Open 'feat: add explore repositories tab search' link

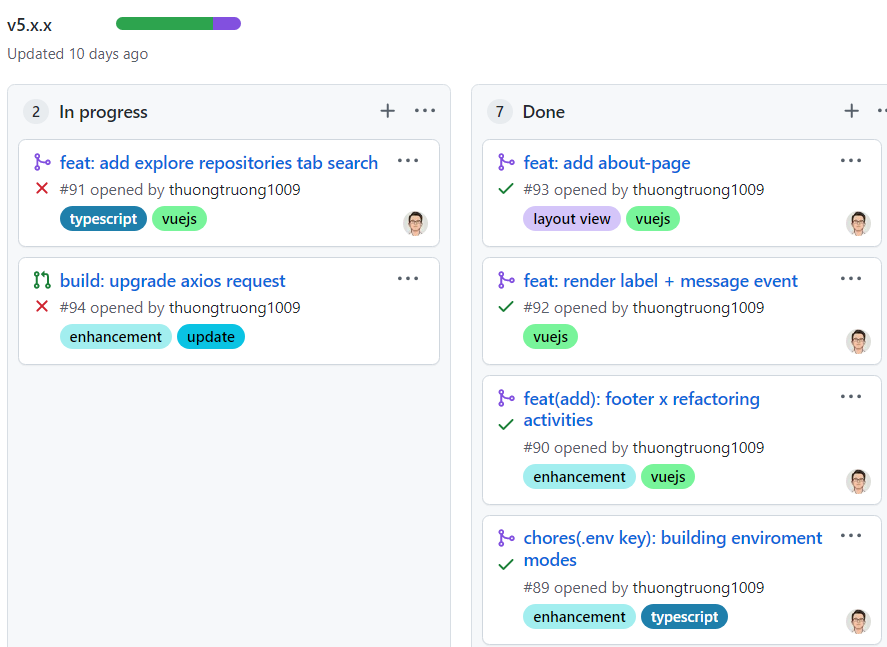[219, 163]
